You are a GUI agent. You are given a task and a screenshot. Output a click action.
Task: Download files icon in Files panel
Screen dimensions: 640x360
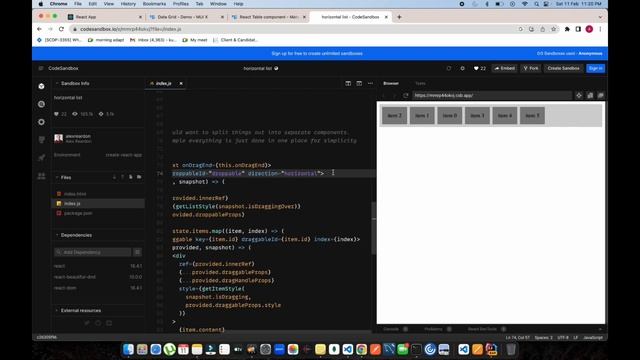(x=114, y=177)
